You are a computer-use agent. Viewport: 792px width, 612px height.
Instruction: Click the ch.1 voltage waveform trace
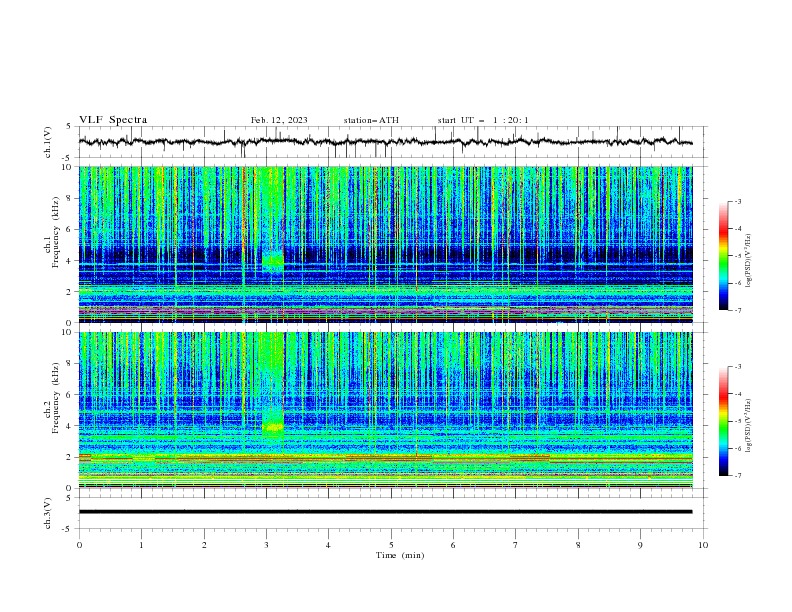click(x=385, y=142)
